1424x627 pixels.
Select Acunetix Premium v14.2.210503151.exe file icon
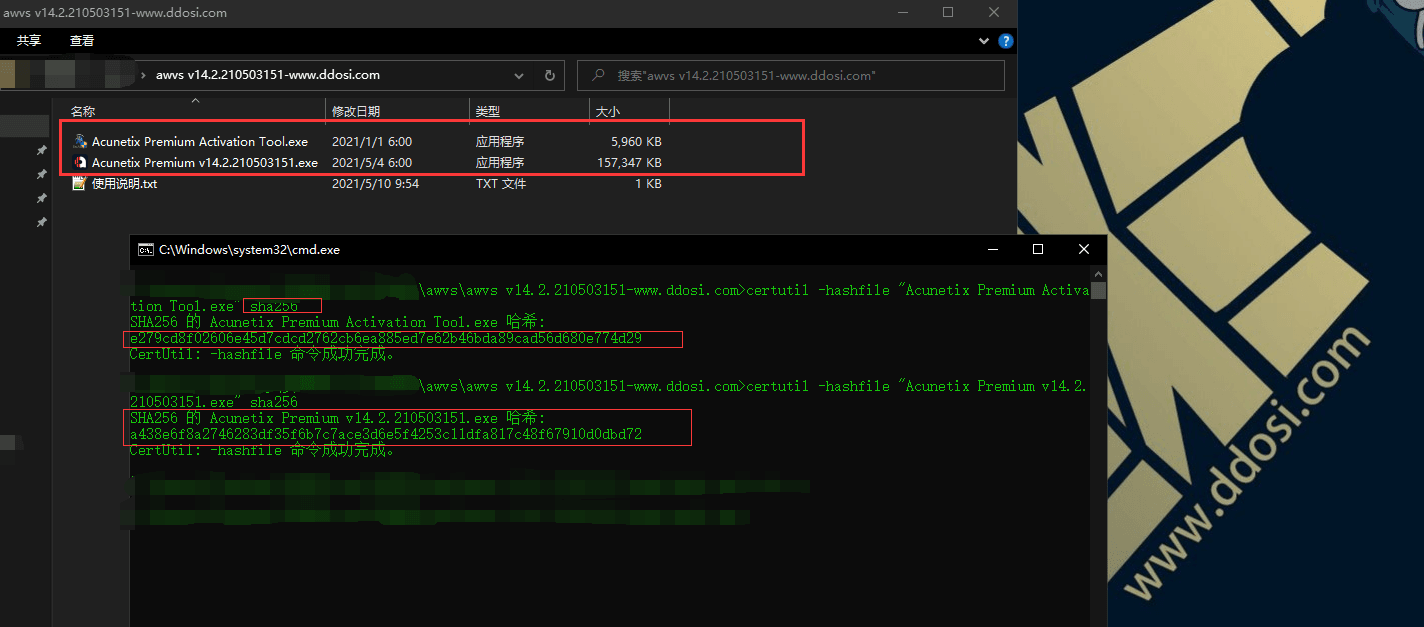[x=80, y=162]
